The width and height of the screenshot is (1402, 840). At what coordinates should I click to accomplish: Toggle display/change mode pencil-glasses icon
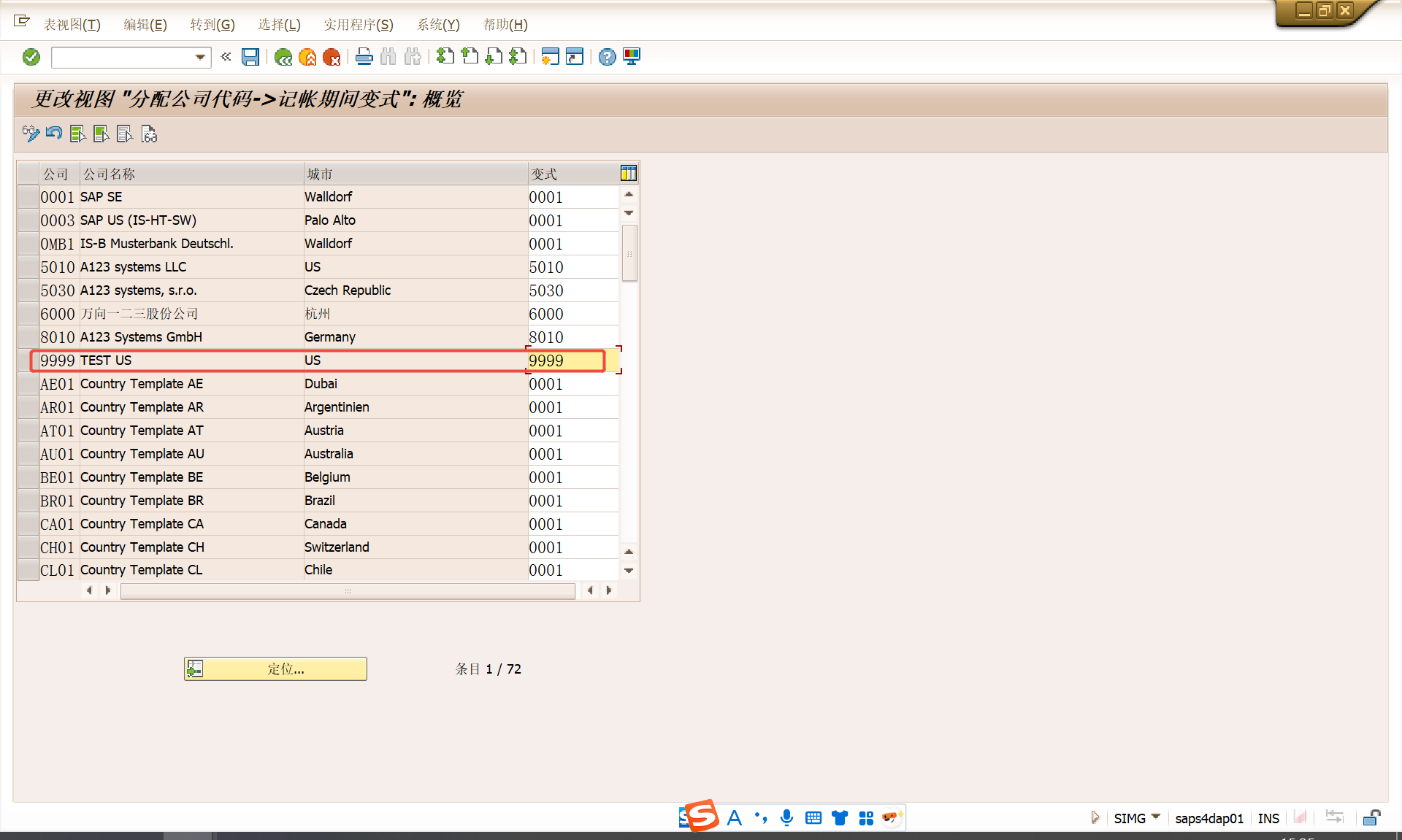pos(31,134)
